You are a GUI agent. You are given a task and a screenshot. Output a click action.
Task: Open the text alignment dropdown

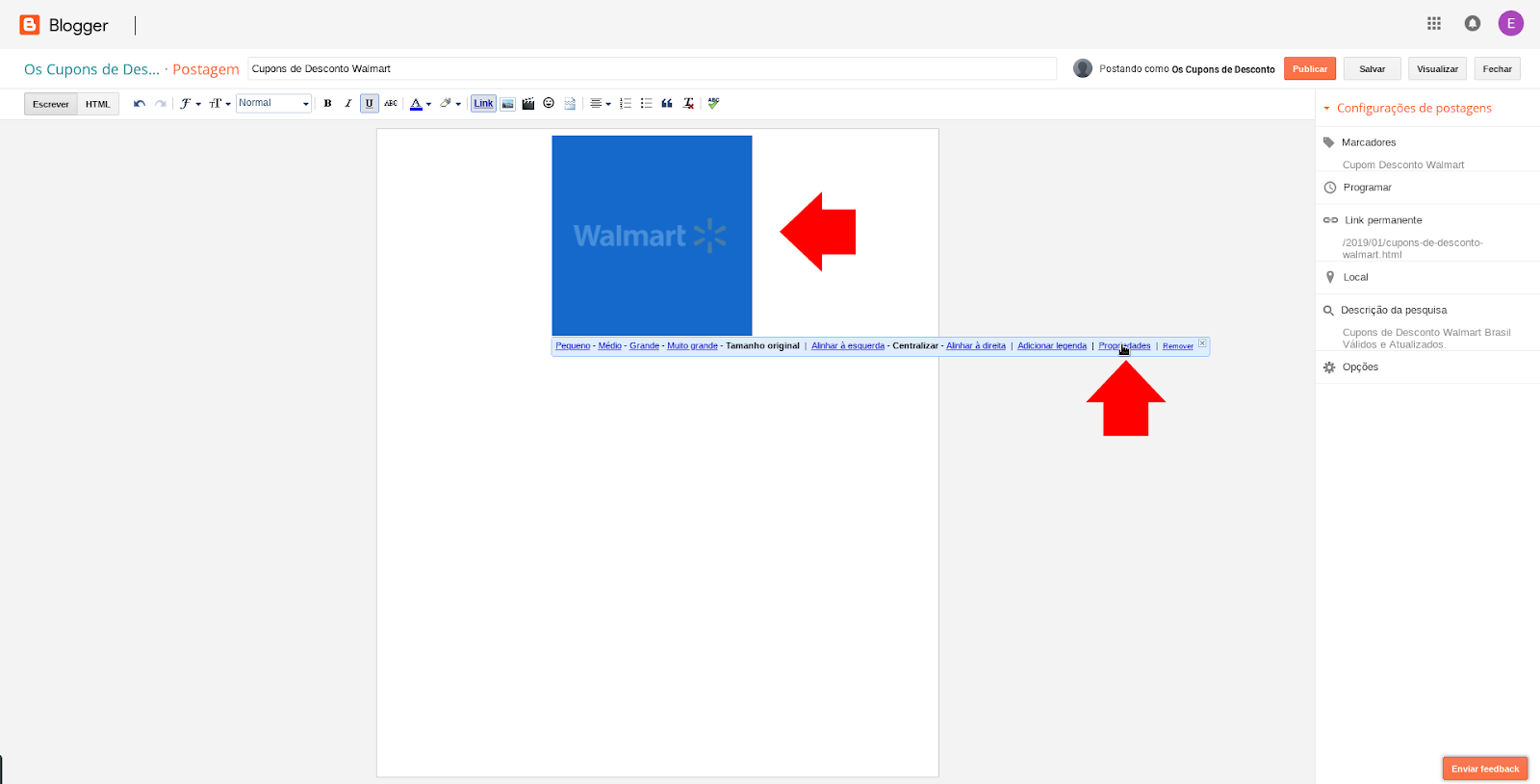tap(601, 104)
